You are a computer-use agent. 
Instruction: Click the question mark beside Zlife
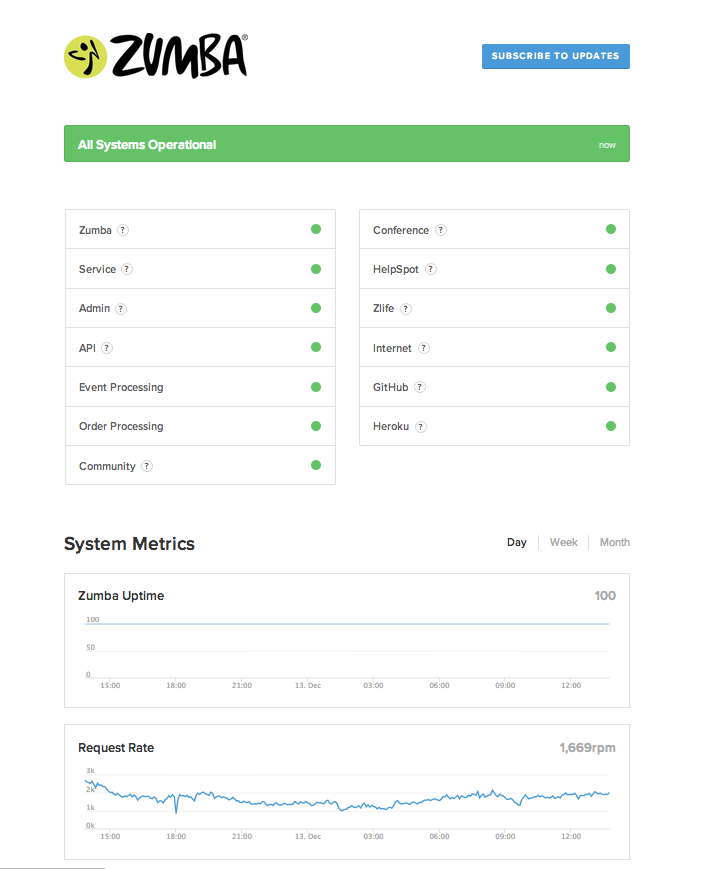click(406, 308)
